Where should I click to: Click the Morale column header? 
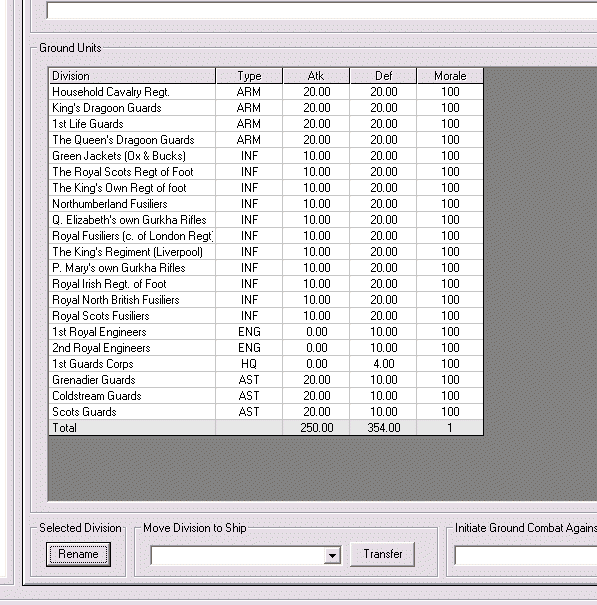coord(450,76)
